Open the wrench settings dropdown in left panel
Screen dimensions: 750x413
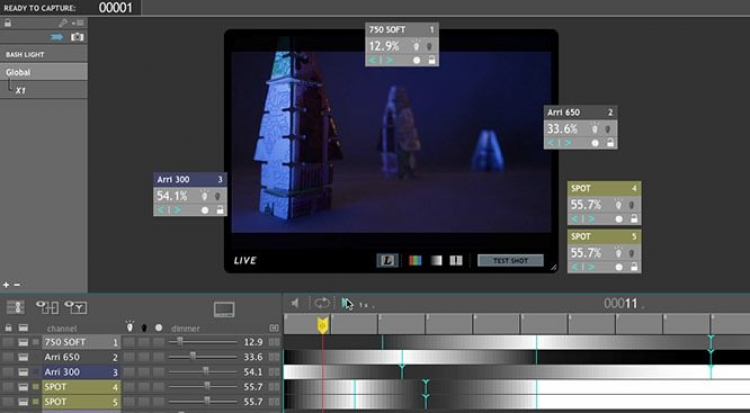click(67, 22)
